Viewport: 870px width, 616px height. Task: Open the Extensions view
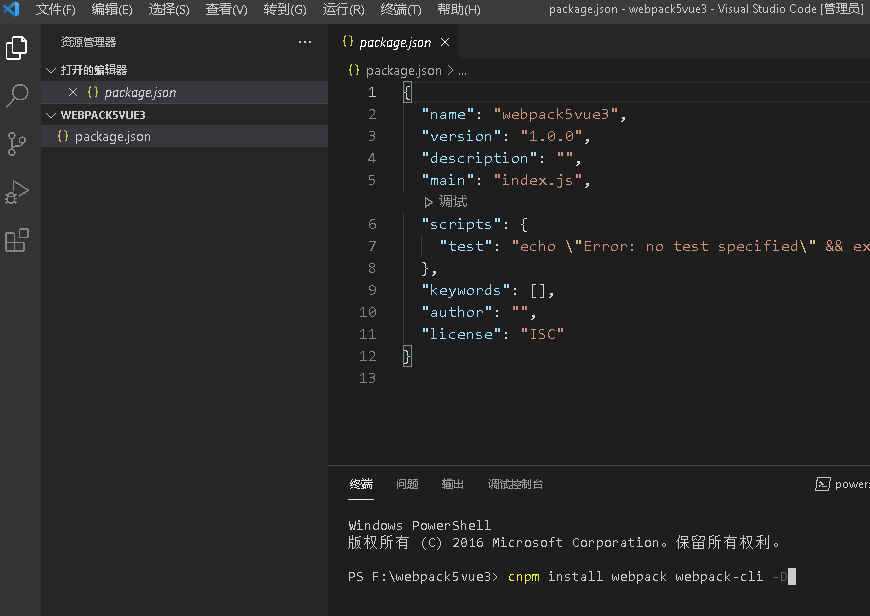(17, 240)
